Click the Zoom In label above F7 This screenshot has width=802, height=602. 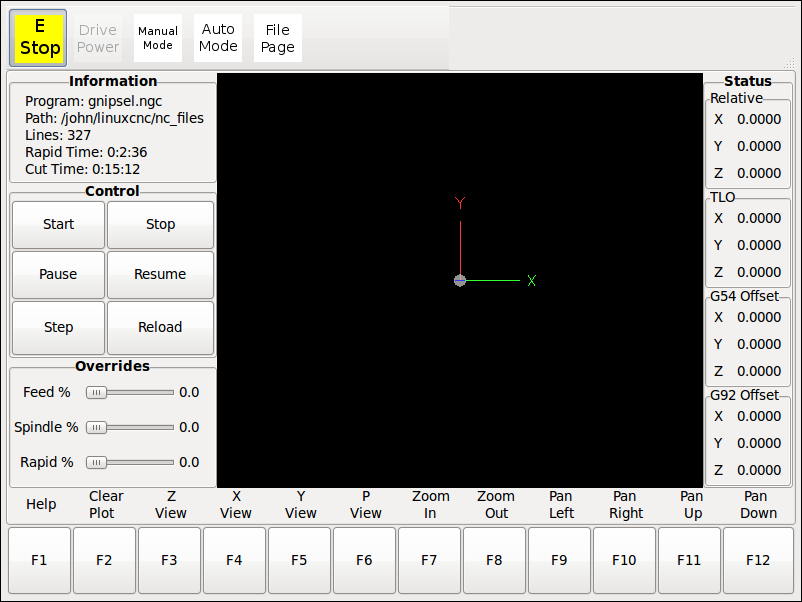(x=431, y=505)
